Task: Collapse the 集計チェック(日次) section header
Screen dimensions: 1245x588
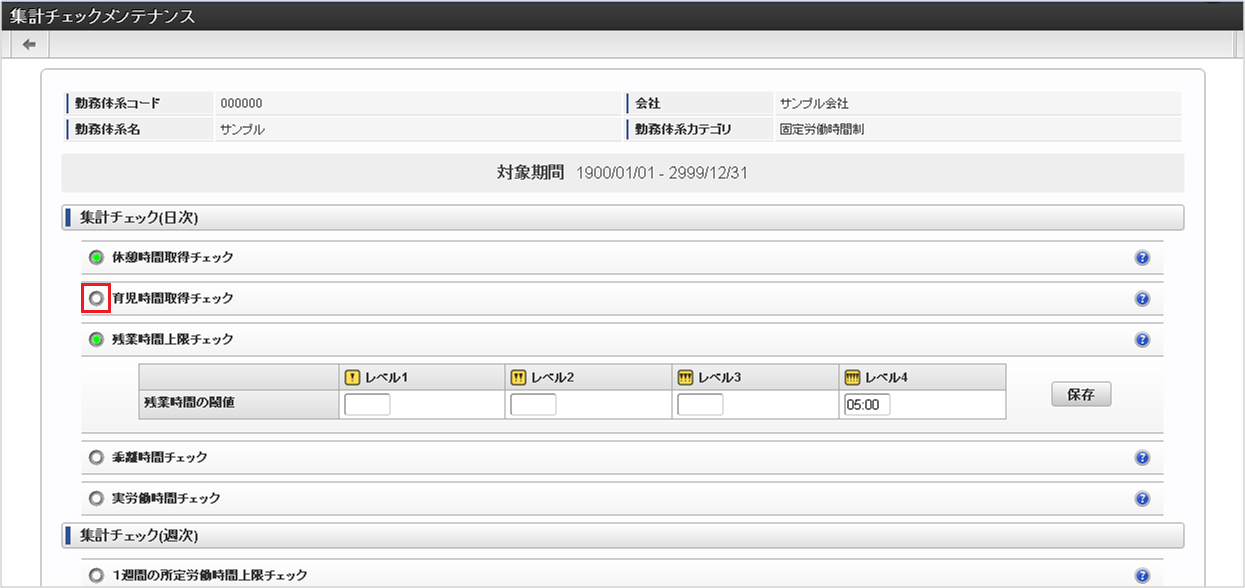Action: [623, 218]
